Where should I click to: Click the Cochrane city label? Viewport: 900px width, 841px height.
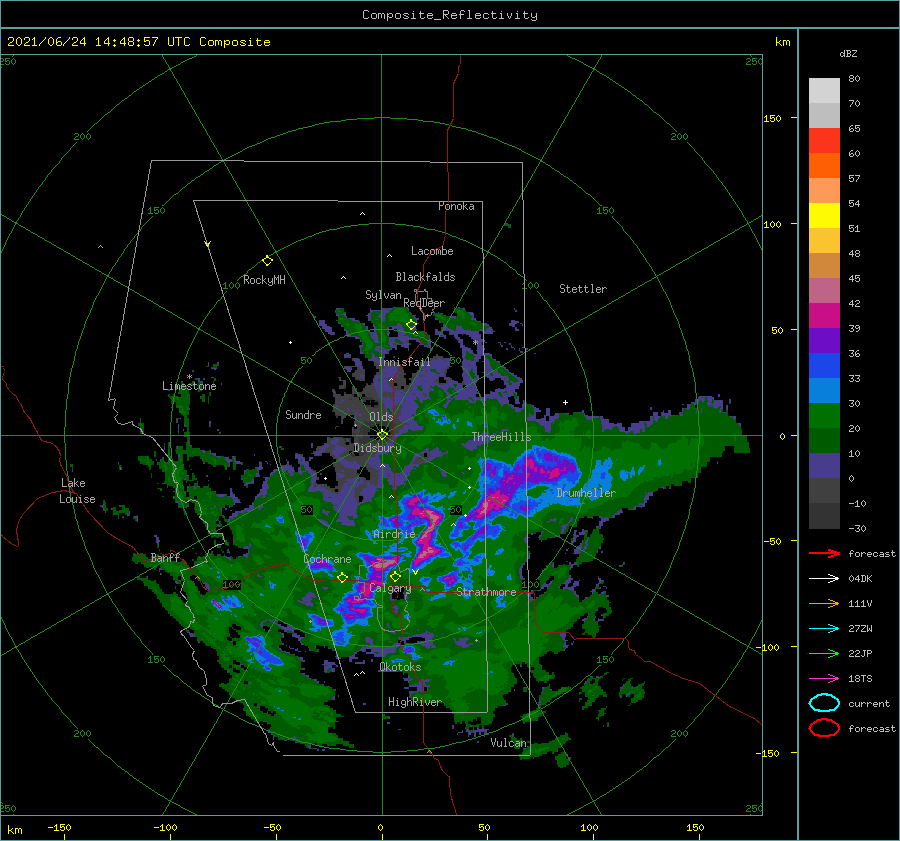tap(327, 559)
